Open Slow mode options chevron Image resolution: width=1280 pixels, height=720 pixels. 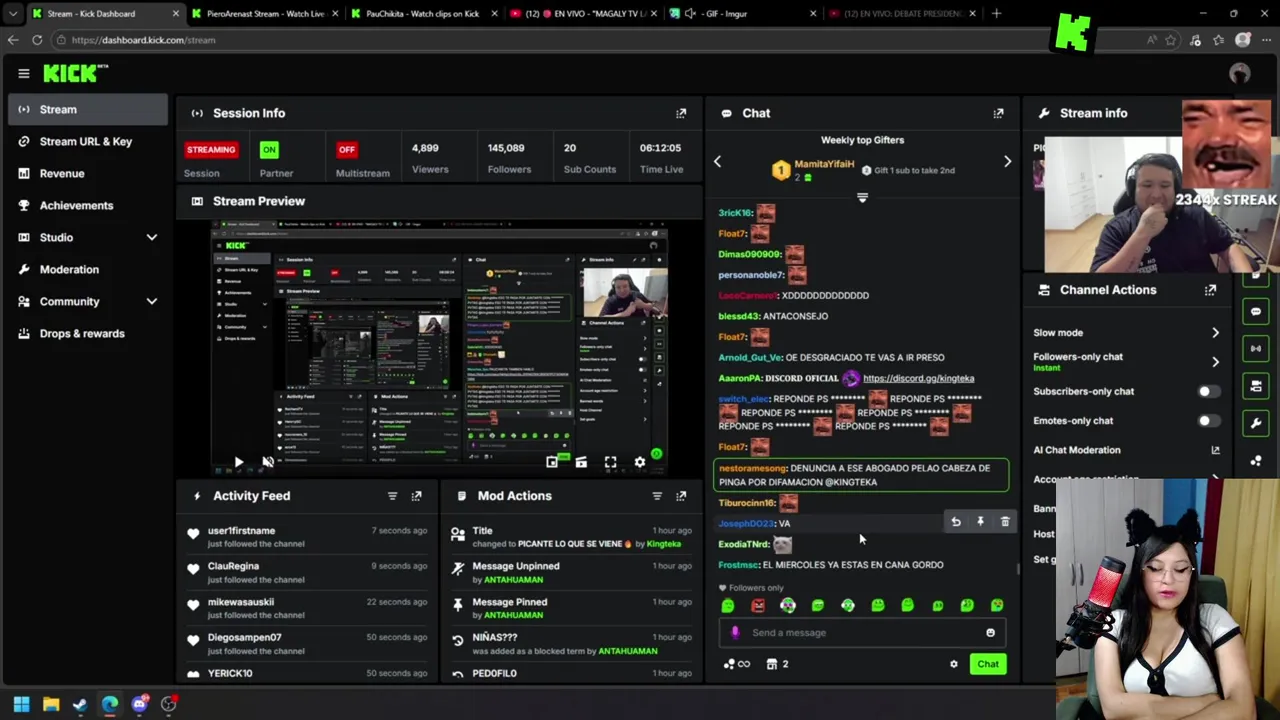(x=1215, y=333)
